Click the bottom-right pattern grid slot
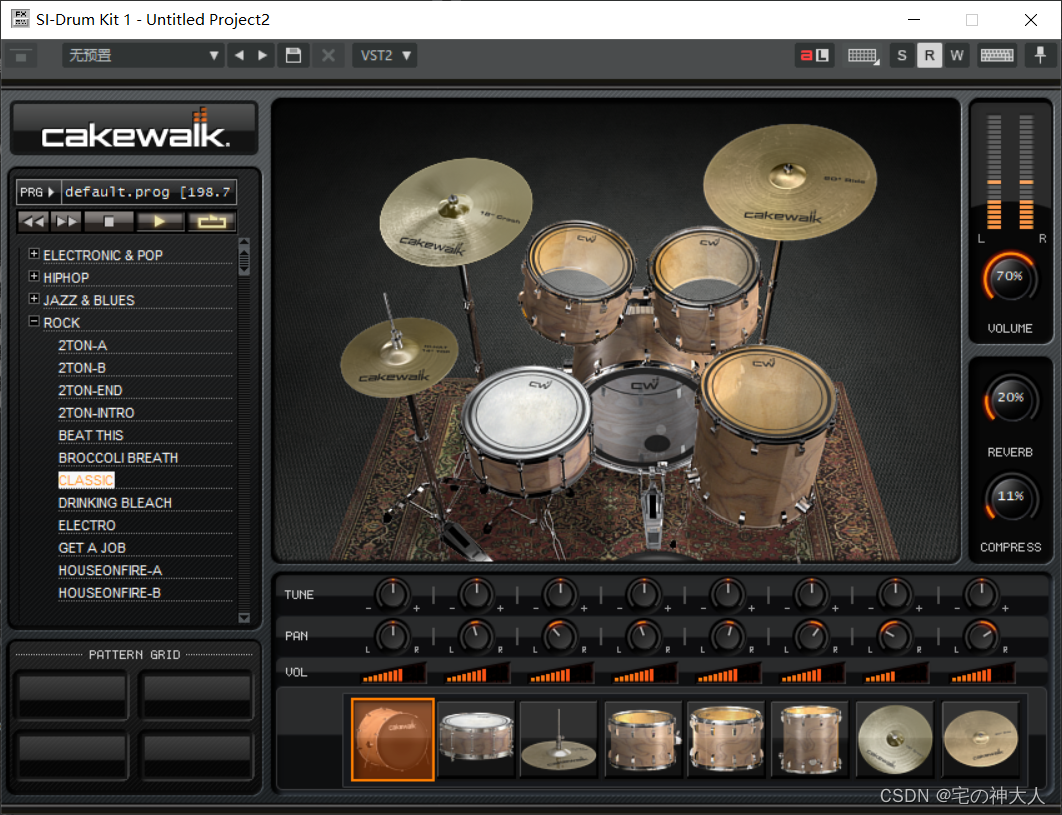 (x=197, y=754)
